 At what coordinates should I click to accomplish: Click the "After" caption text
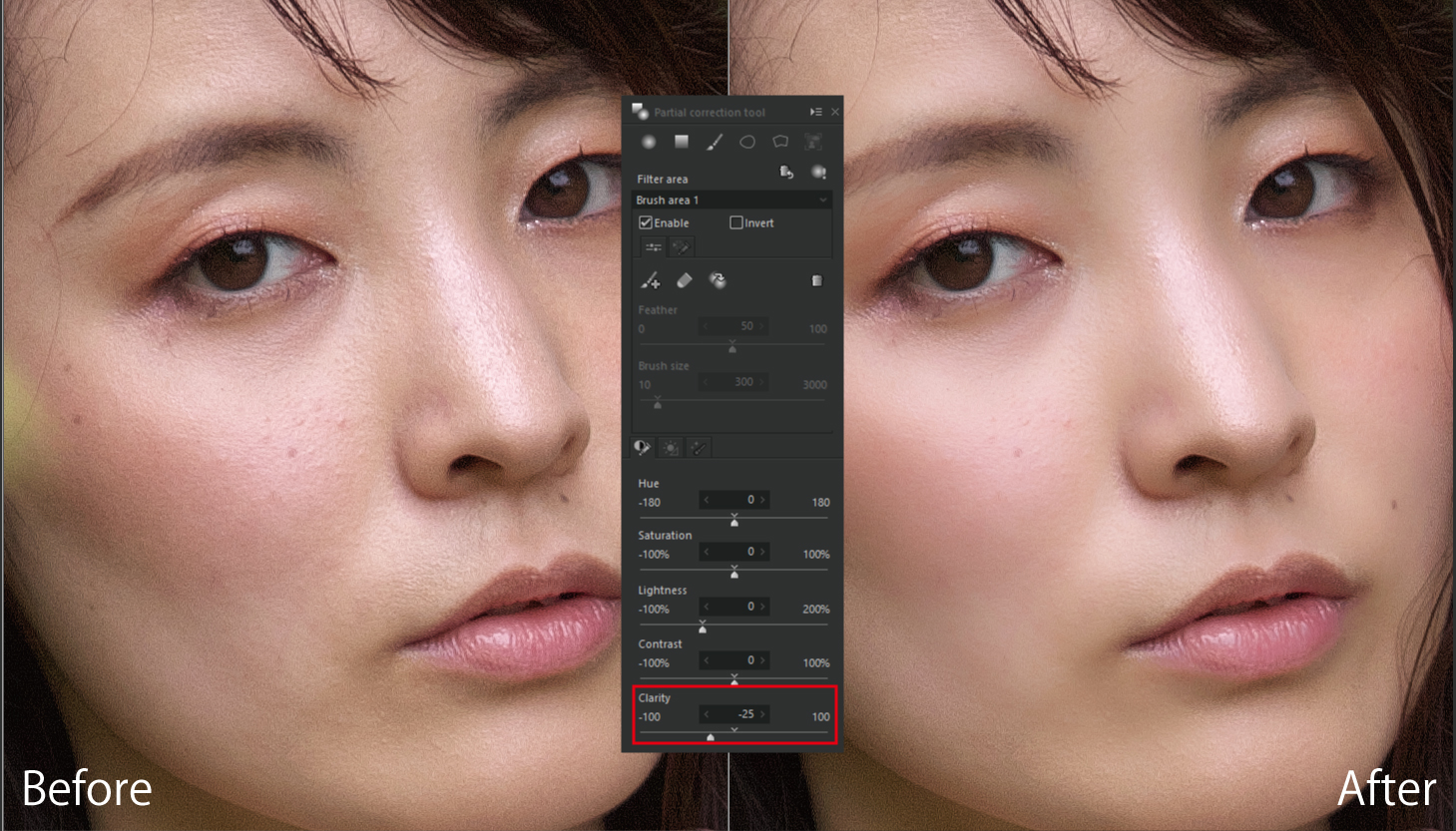click(x=1387, y=788)
